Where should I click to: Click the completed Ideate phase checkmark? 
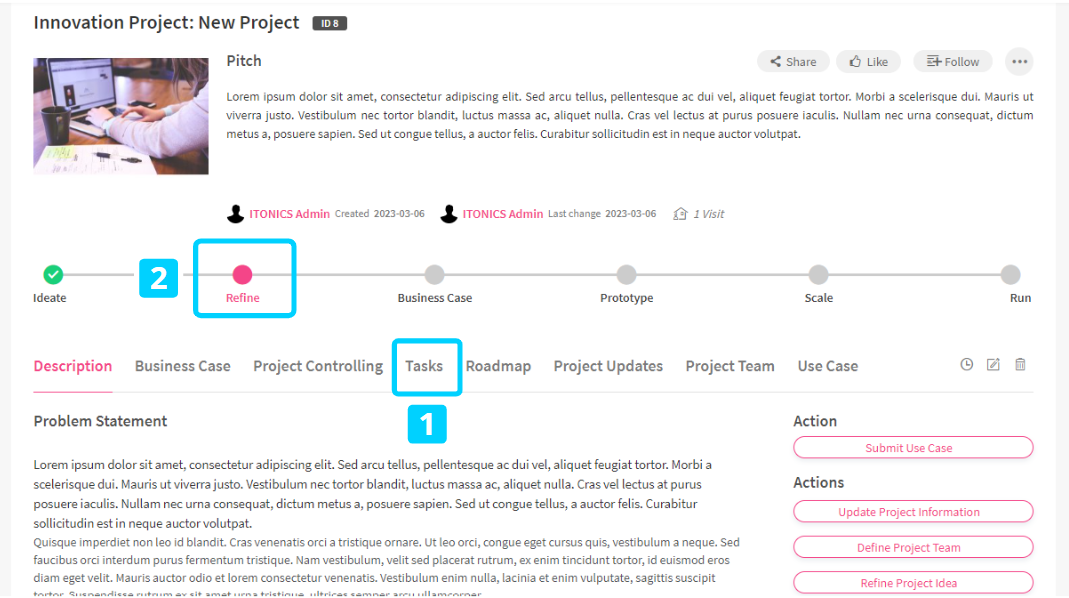coord(53,274)
